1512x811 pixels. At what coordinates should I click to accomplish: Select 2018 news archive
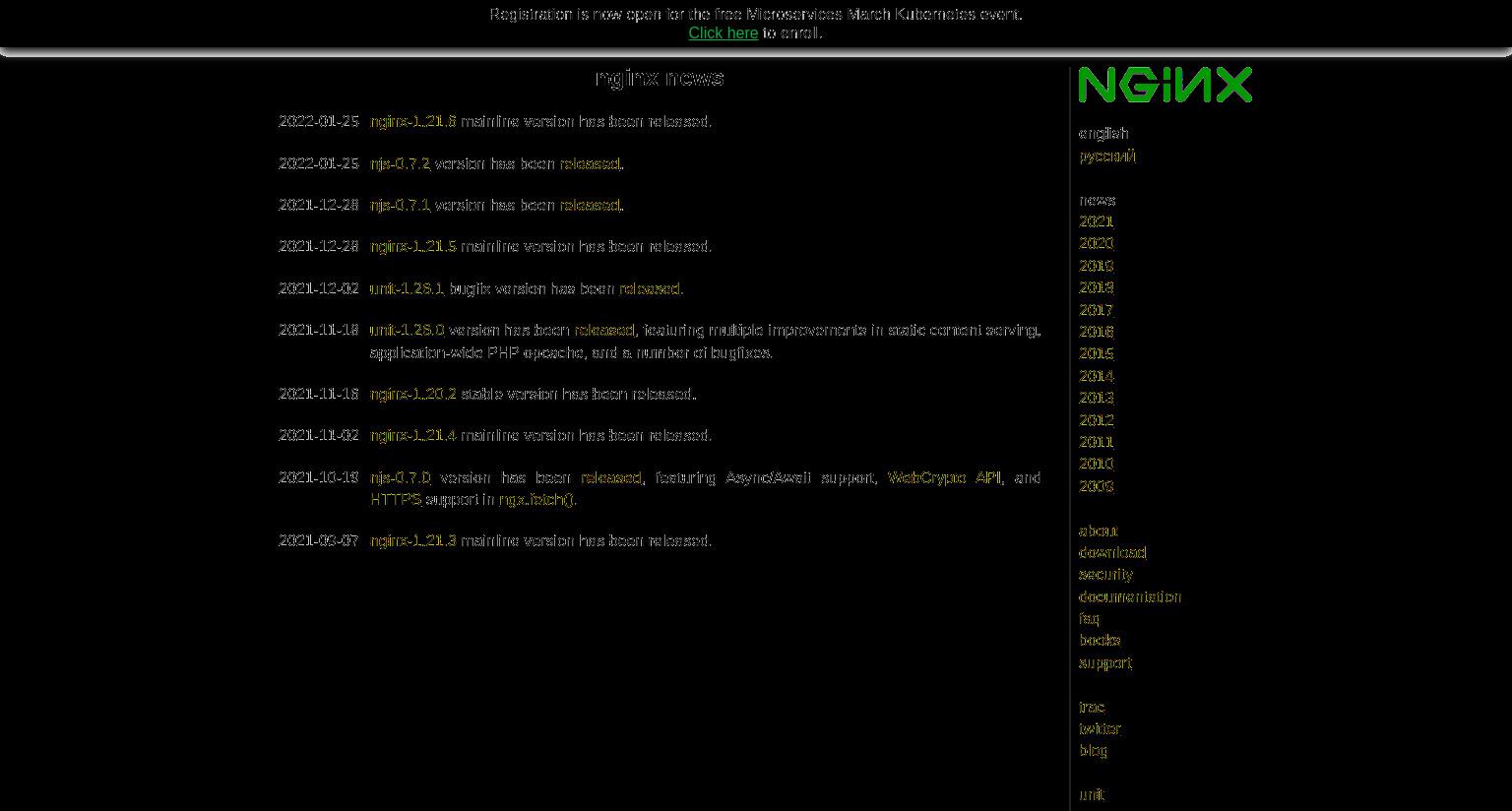(1097, 287)
